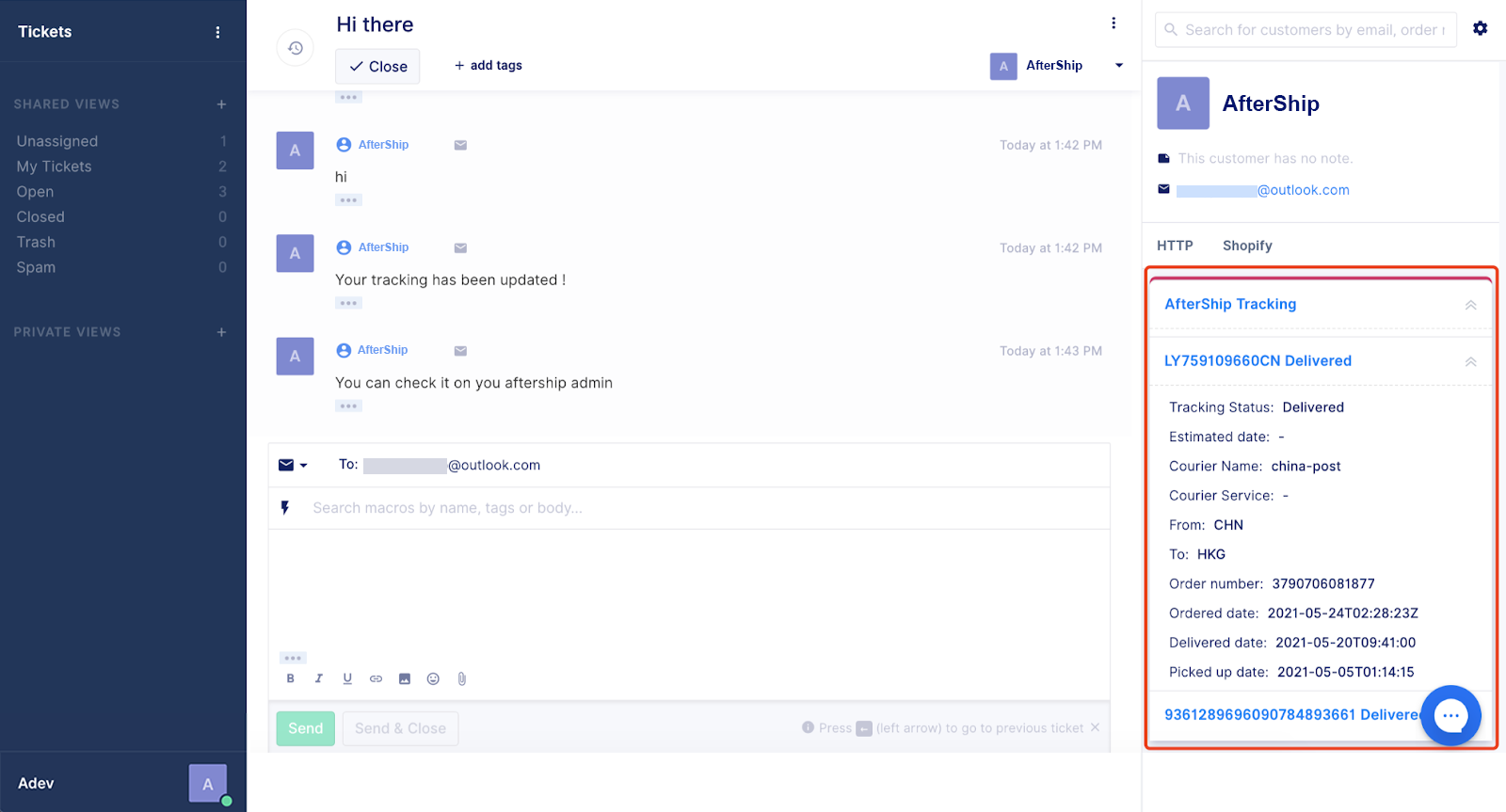Click the Send & Close button

(x=400, y=728)
